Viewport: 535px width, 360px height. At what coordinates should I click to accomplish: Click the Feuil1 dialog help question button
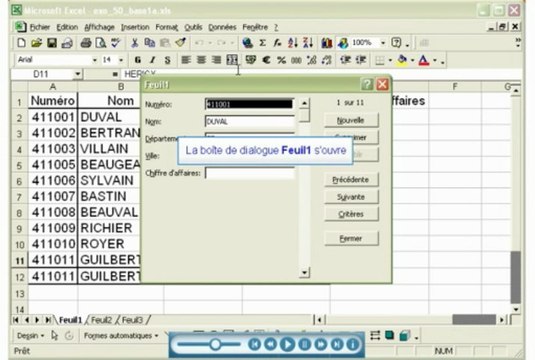(x=367, y=84)
